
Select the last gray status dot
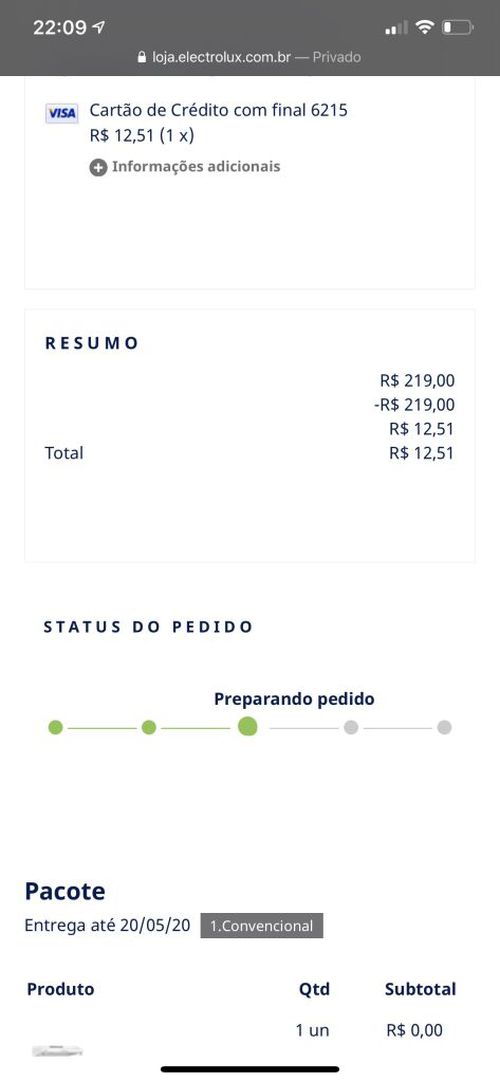tap(445, 727)
